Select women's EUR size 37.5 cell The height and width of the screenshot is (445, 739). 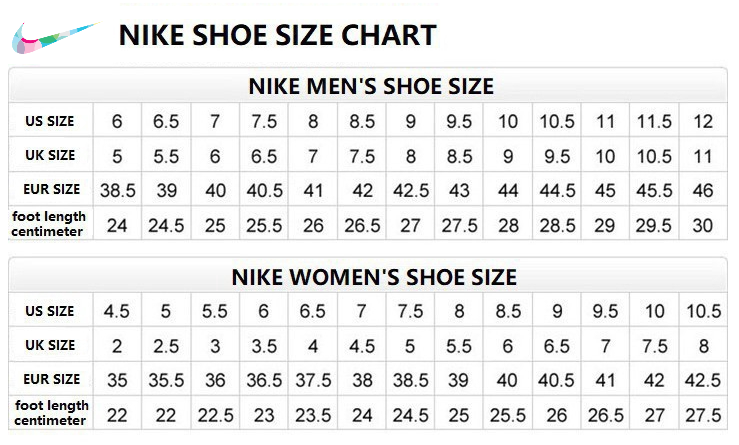tap(313, 380)
